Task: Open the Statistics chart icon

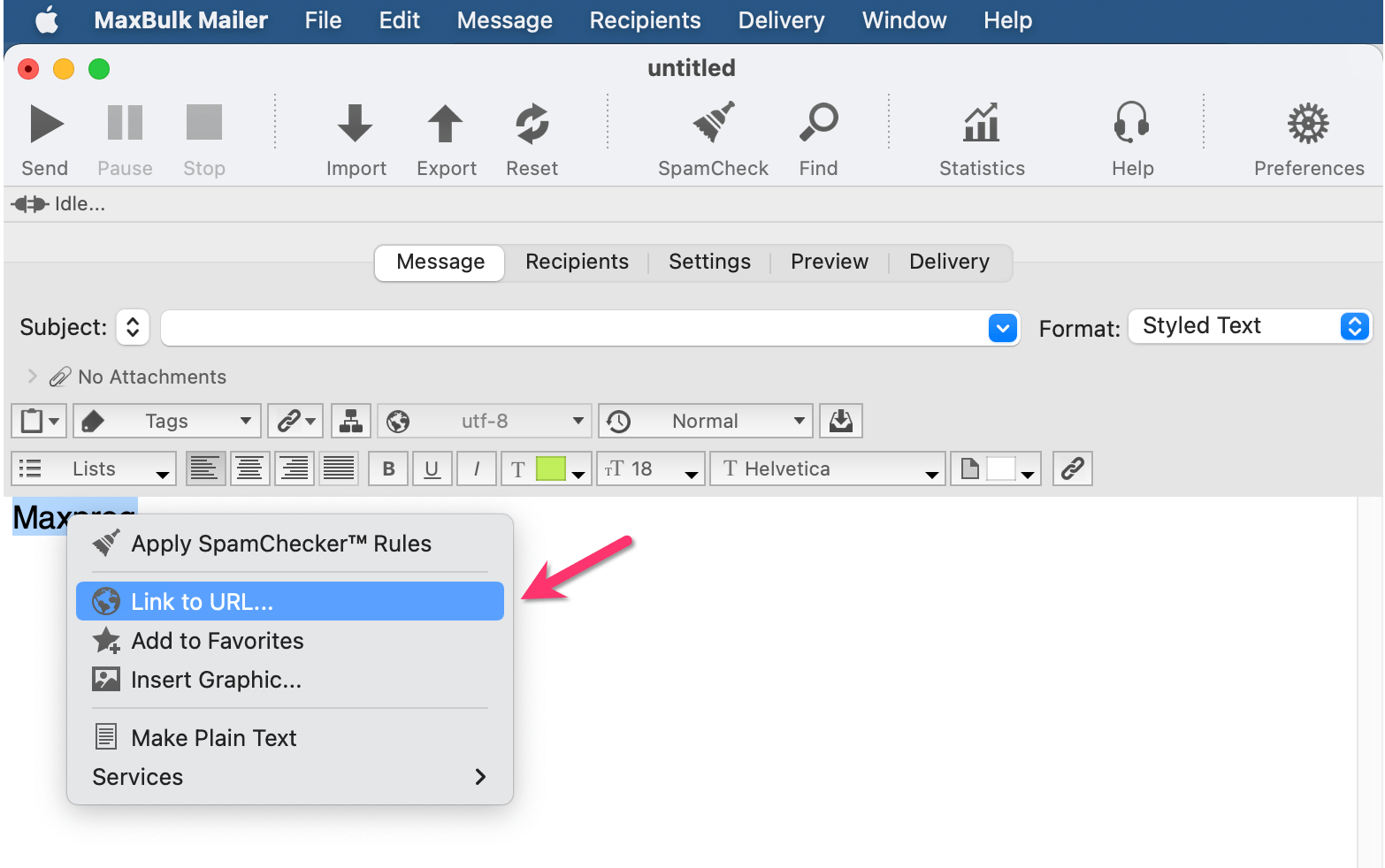Action: pyautogui.click(x=982, y=122)
